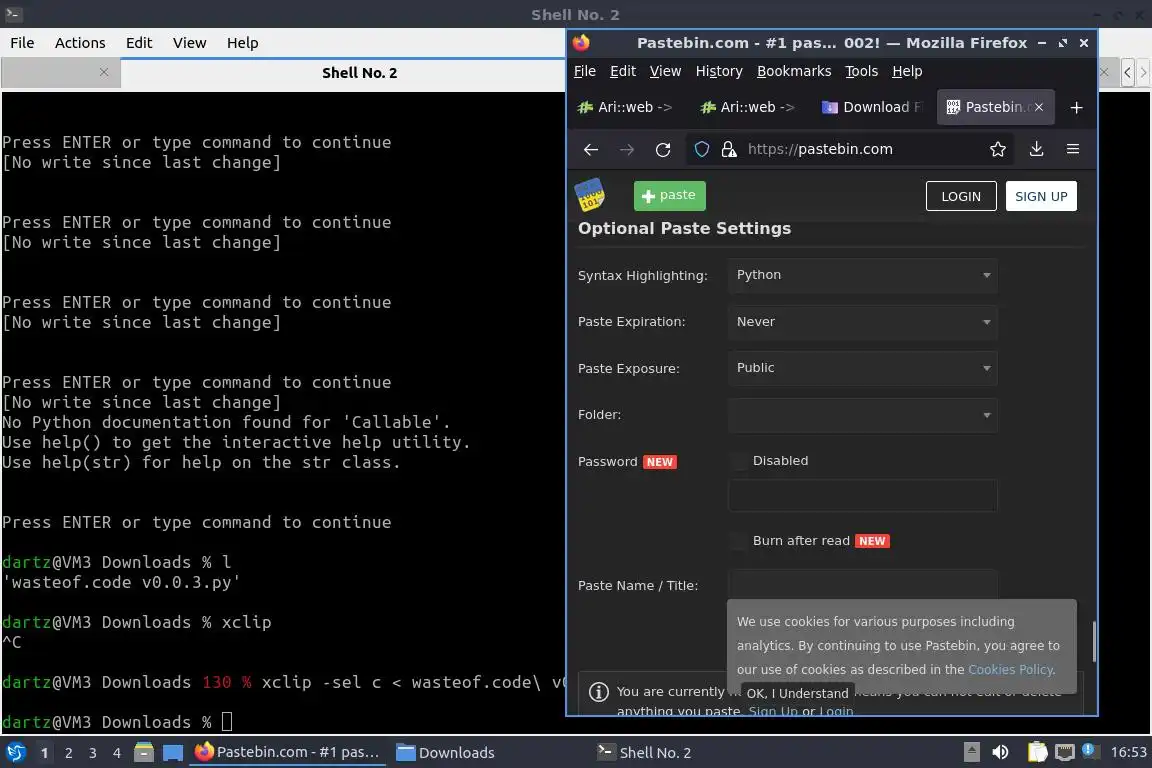Viewport: 1152px width, 768px height.
Task: Open the Lubuntu start menu icon
Action: click(x=15, y=752)
